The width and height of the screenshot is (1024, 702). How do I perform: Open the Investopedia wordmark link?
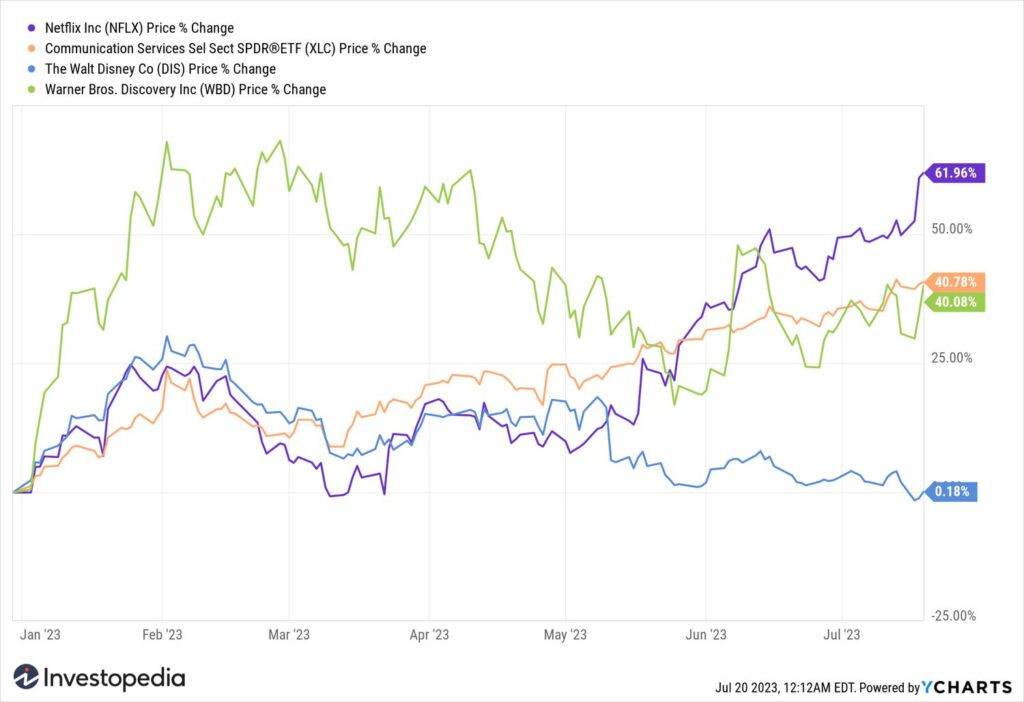(114, 678)
